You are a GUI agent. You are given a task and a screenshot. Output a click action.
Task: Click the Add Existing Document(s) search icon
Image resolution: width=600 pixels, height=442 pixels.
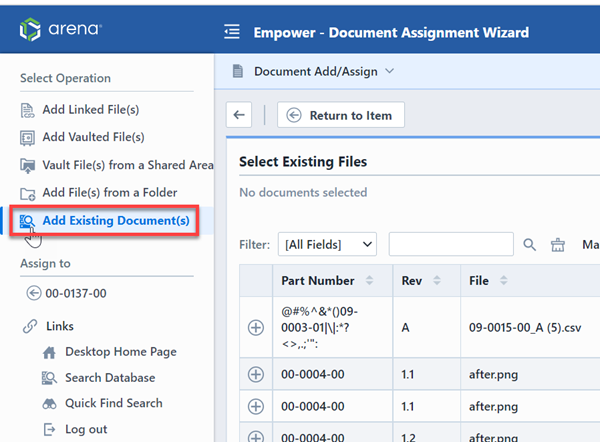tap(27, 221)
